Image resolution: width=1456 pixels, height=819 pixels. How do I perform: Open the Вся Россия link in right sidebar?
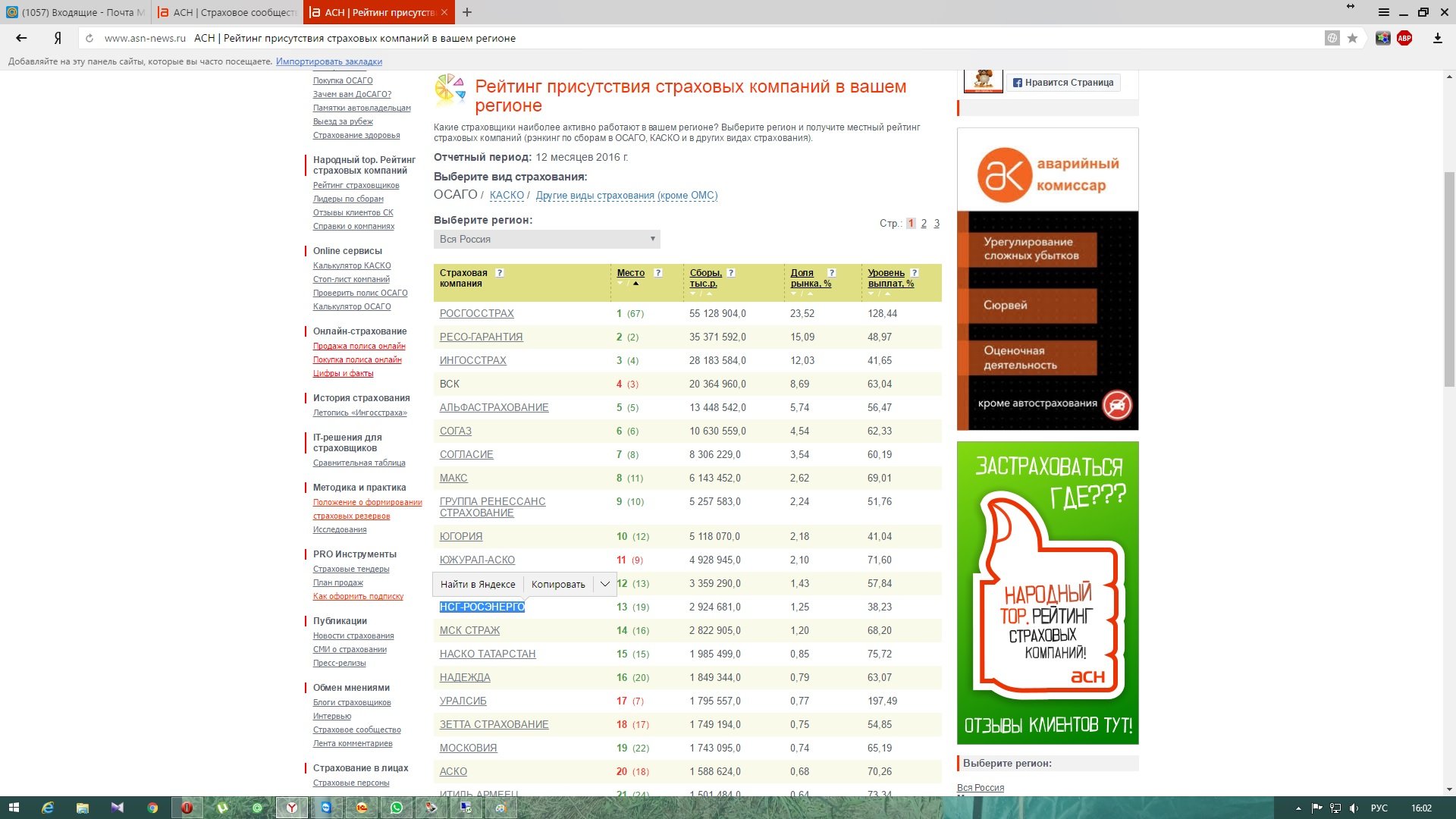click(980, 787)
